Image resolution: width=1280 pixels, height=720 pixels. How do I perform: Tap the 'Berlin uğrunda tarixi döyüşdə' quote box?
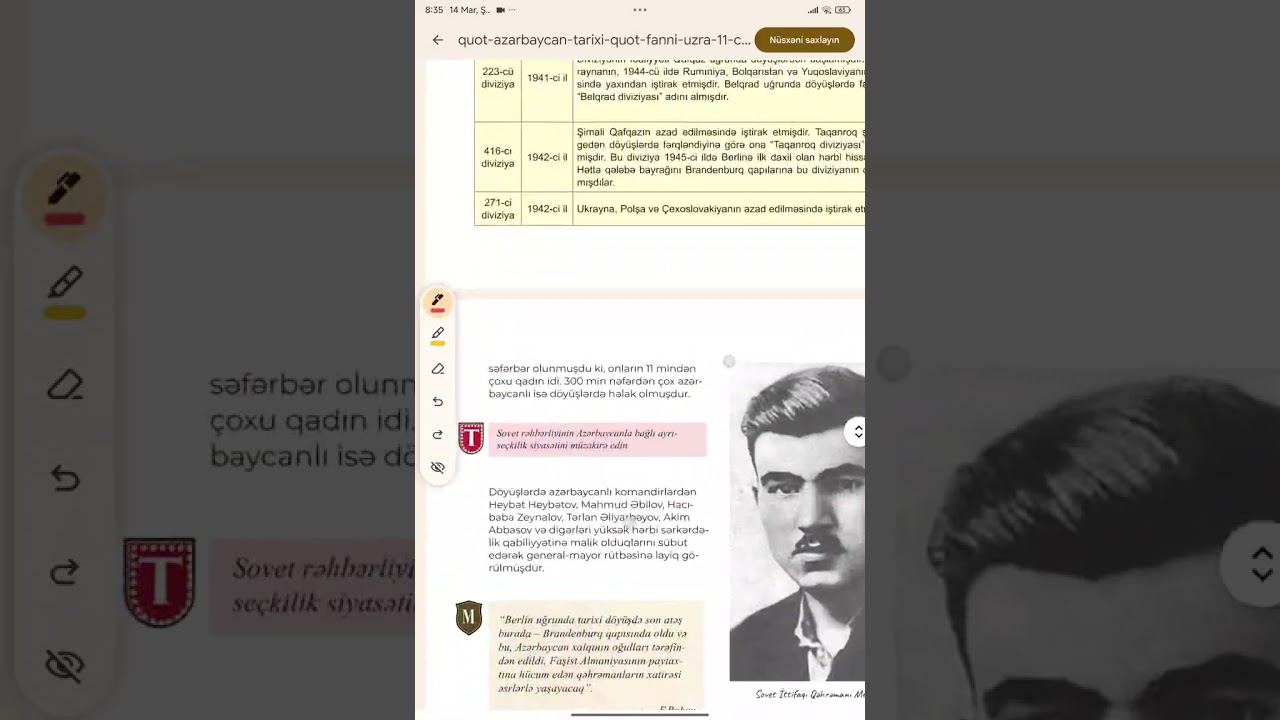point(597,655)
